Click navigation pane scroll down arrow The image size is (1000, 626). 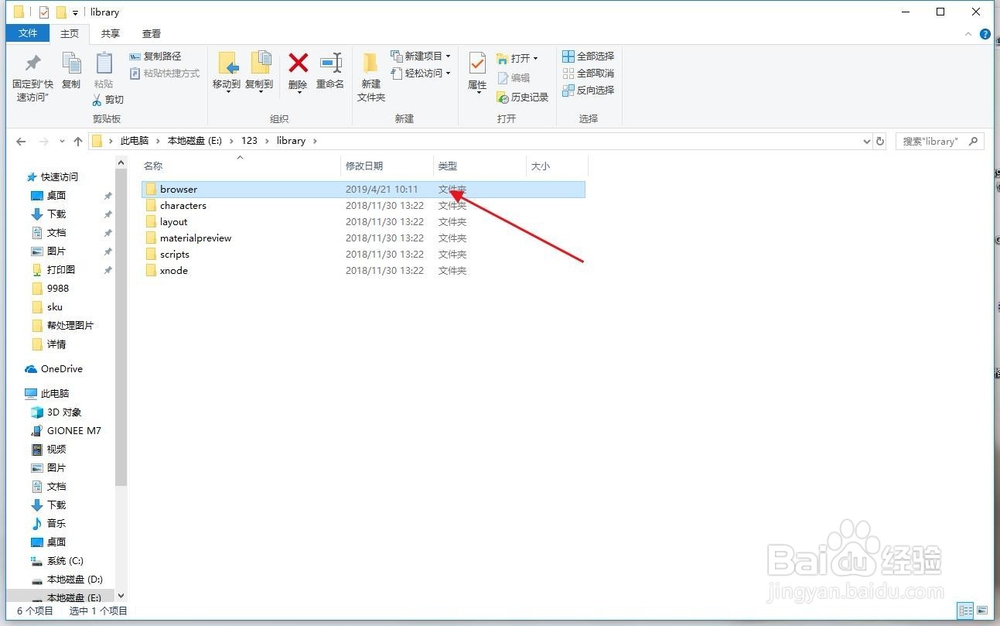[121, 596]
